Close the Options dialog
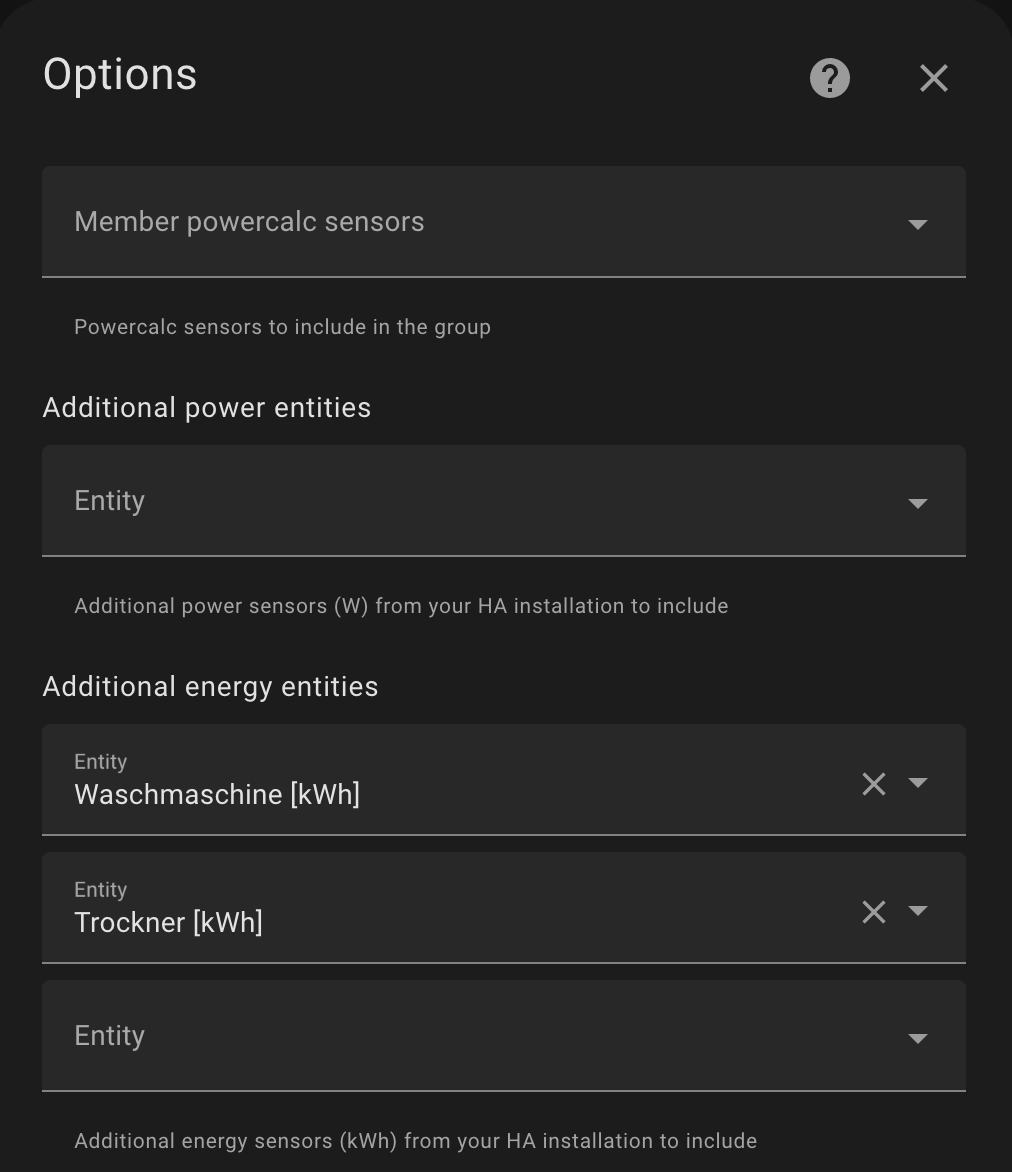This screenshot has height=1172, width=1012. [x=933, y=78]
